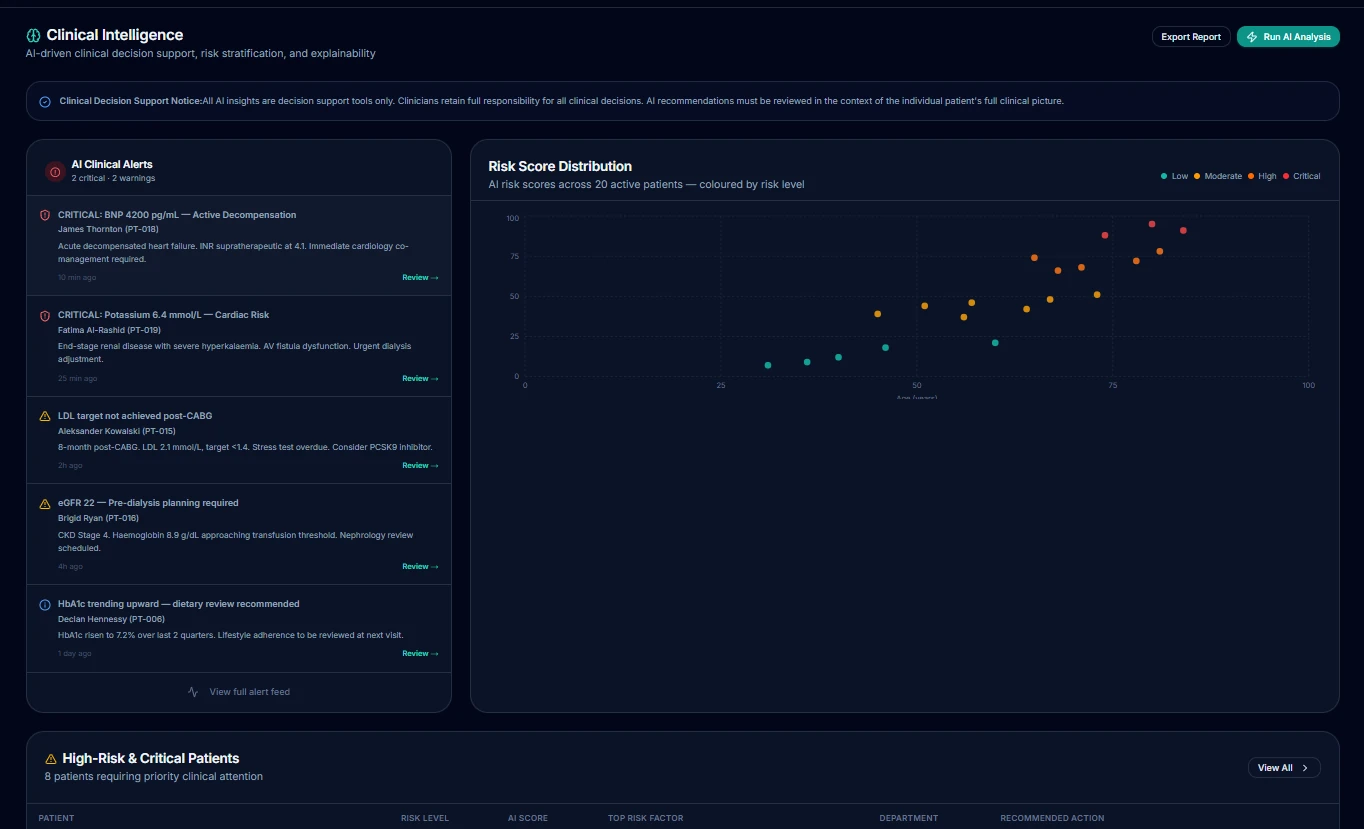The image size is (1364, 829).
Task: Click the shield icon on the BNP 4200 alert
Action: (45, 215)
